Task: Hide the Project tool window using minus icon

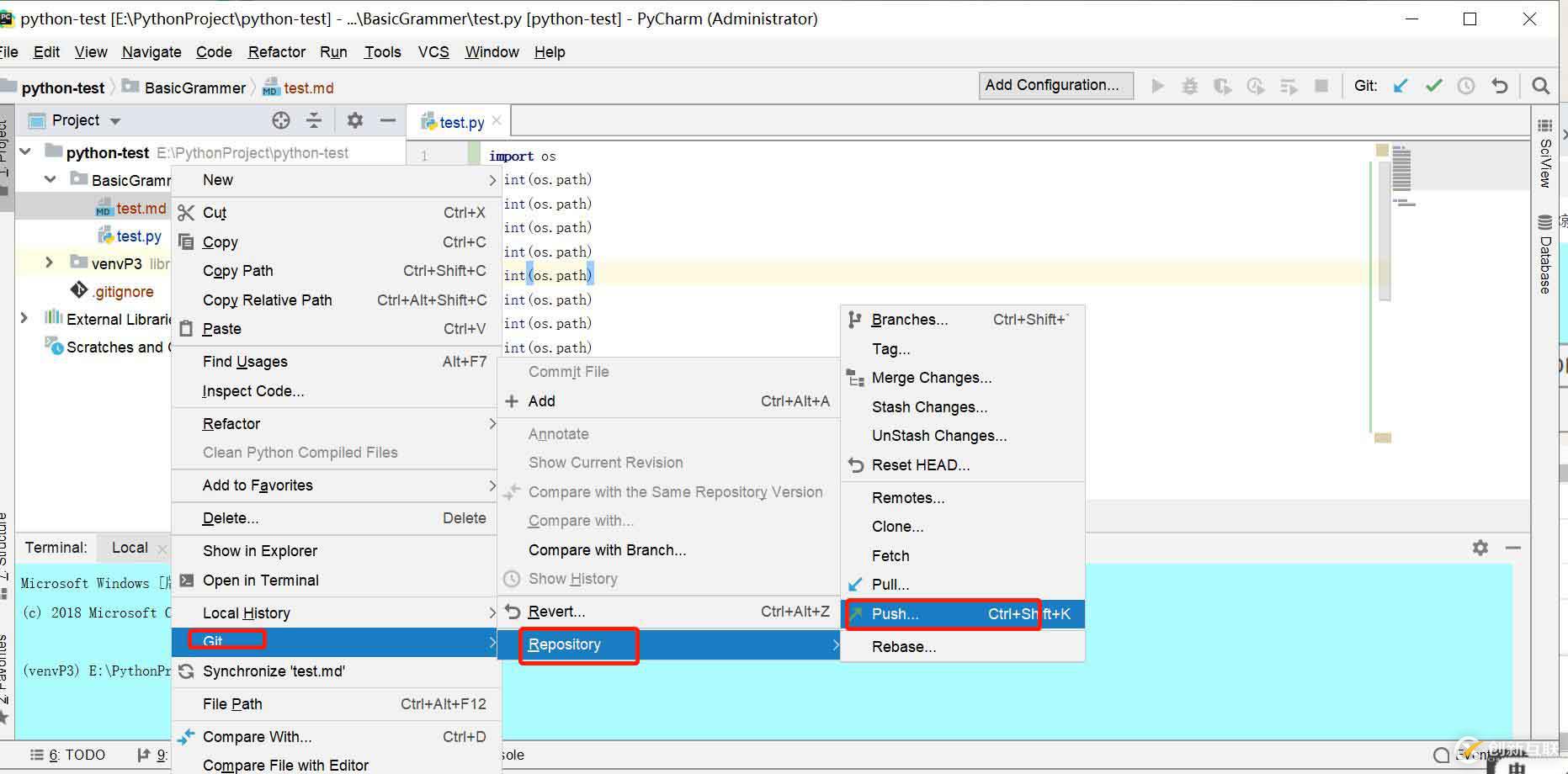Action: tap(388, 121)
